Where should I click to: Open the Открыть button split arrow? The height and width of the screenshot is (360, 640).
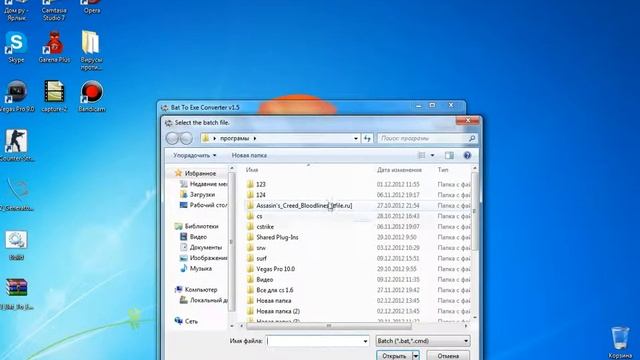tap(416, 356)
